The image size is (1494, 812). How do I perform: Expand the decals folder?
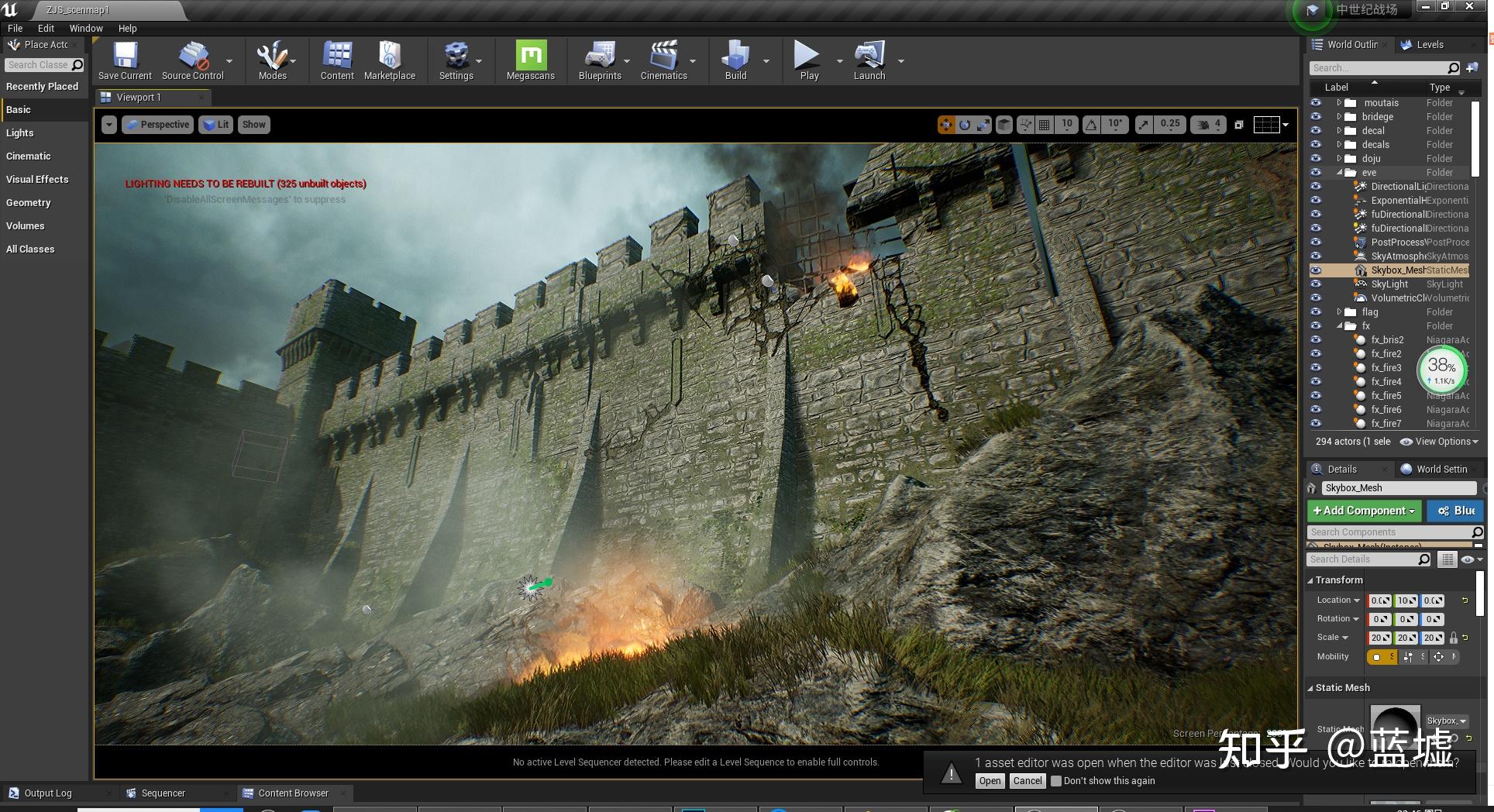(1339, 145)
